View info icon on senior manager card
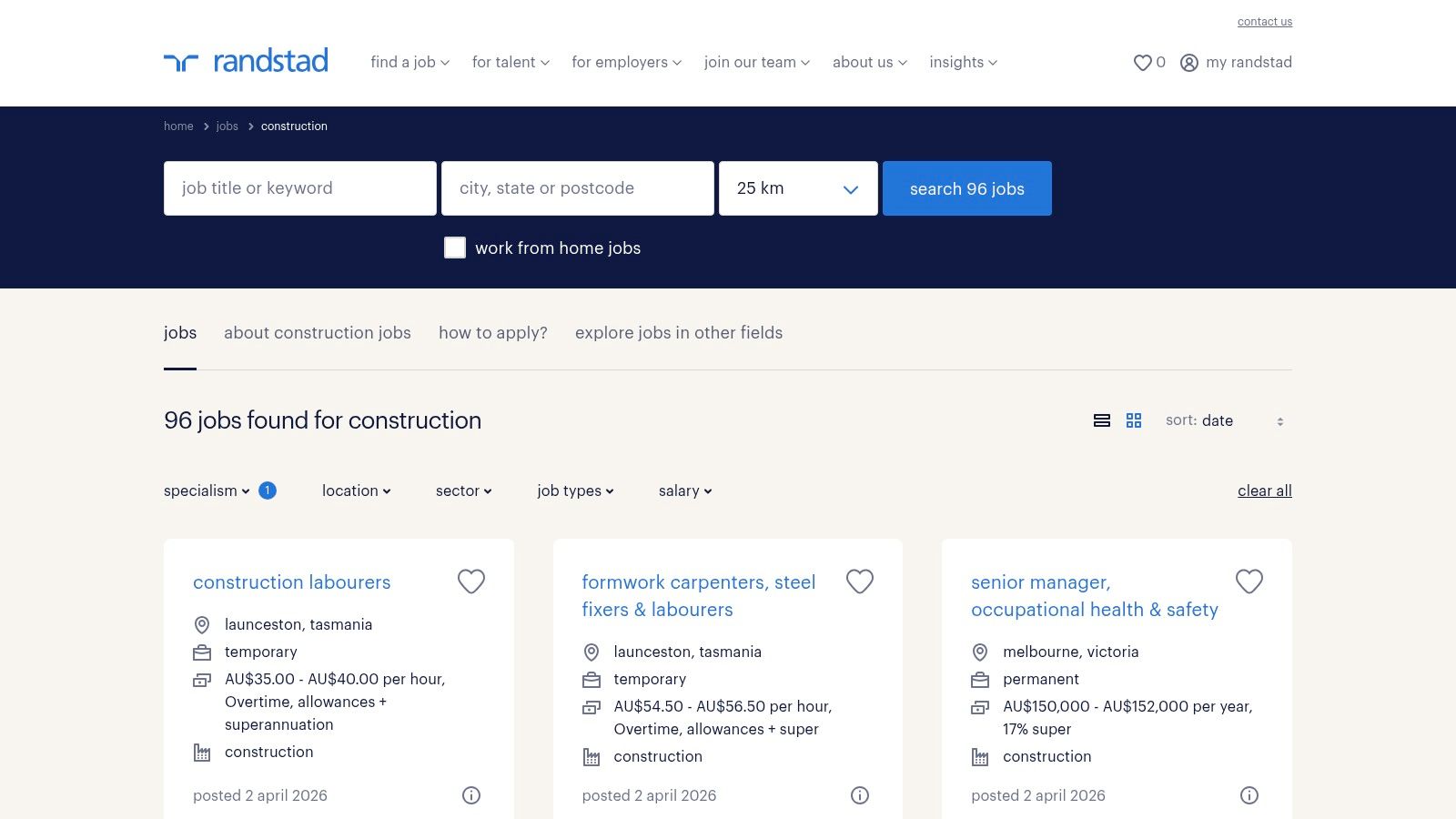The width and height of the screenshot is (1456, 819). (x=1249, y=795)
